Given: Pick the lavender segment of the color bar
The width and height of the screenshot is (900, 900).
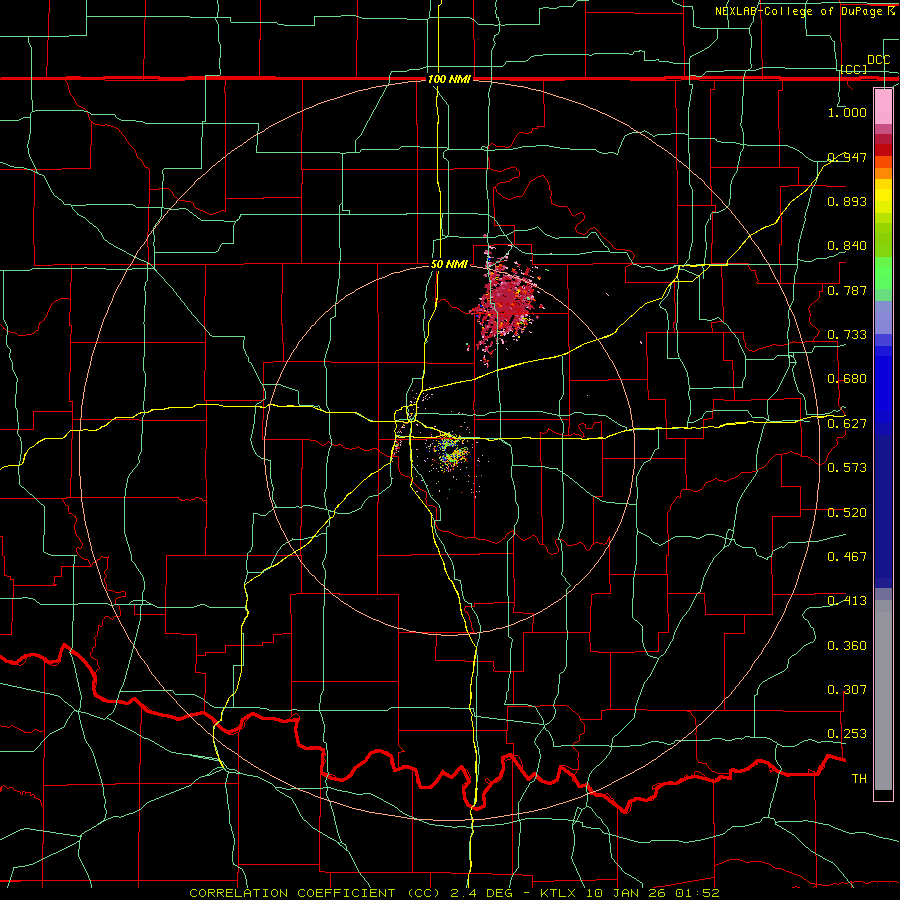Looking at the screenshot, I should pyautogui.click(x=883, y=317).
